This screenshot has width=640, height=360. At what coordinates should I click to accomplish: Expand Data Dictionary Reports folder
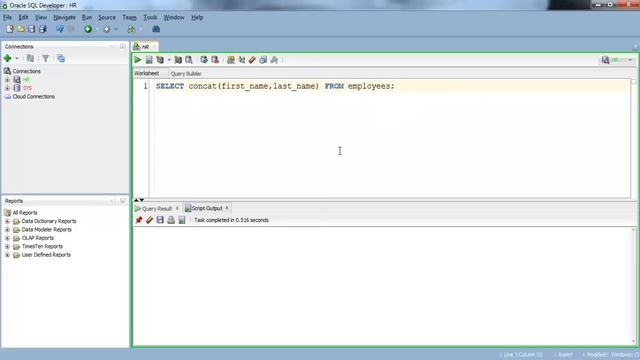pyautogui.click(x=7, y=221)
